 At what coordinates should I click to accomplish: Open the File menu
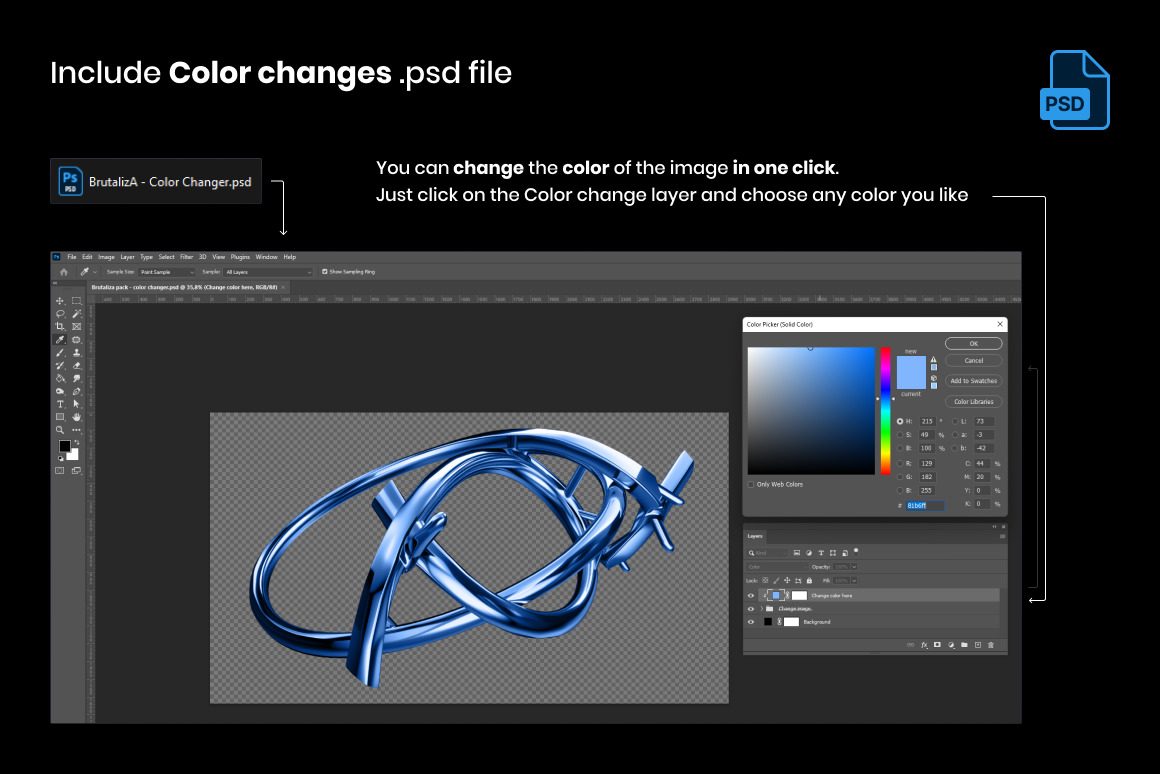pyautogui.click(x=72, y=257)
